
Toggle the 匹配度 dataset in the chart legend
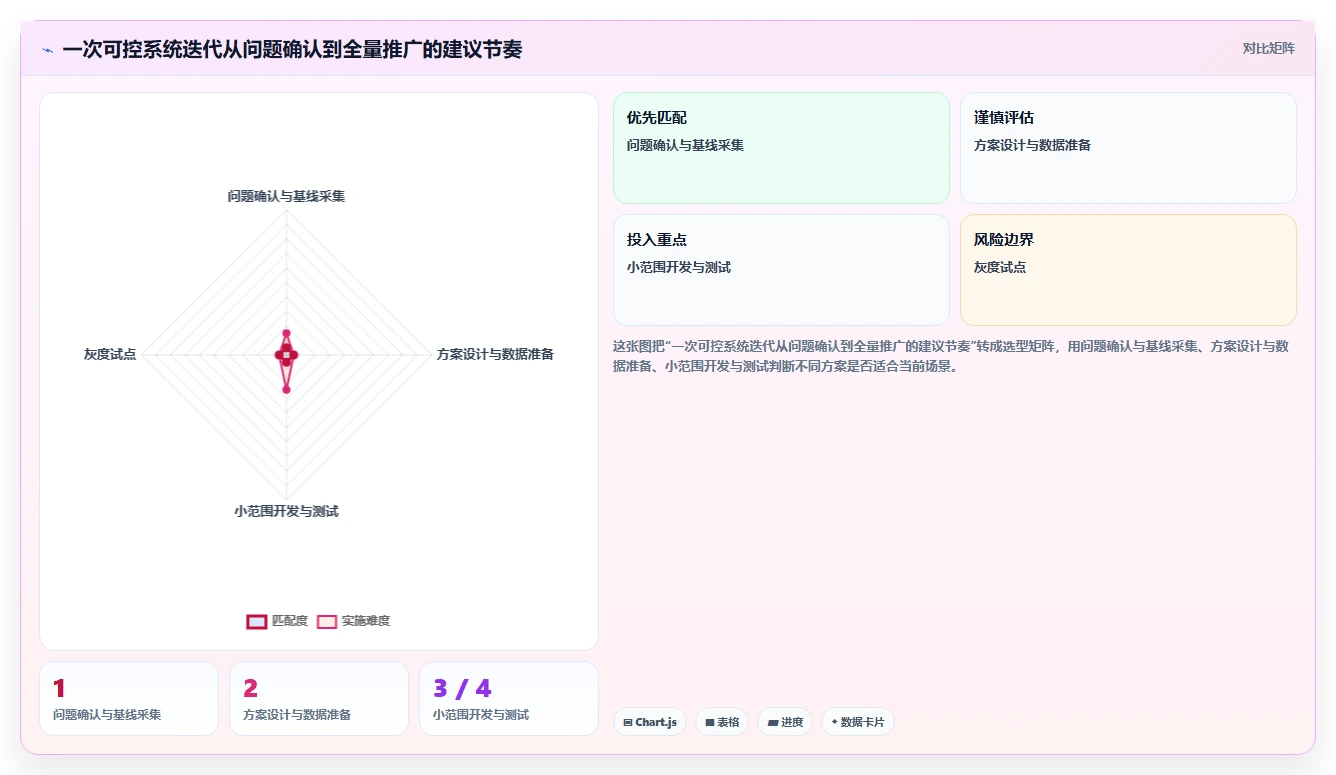pos(277,621)
